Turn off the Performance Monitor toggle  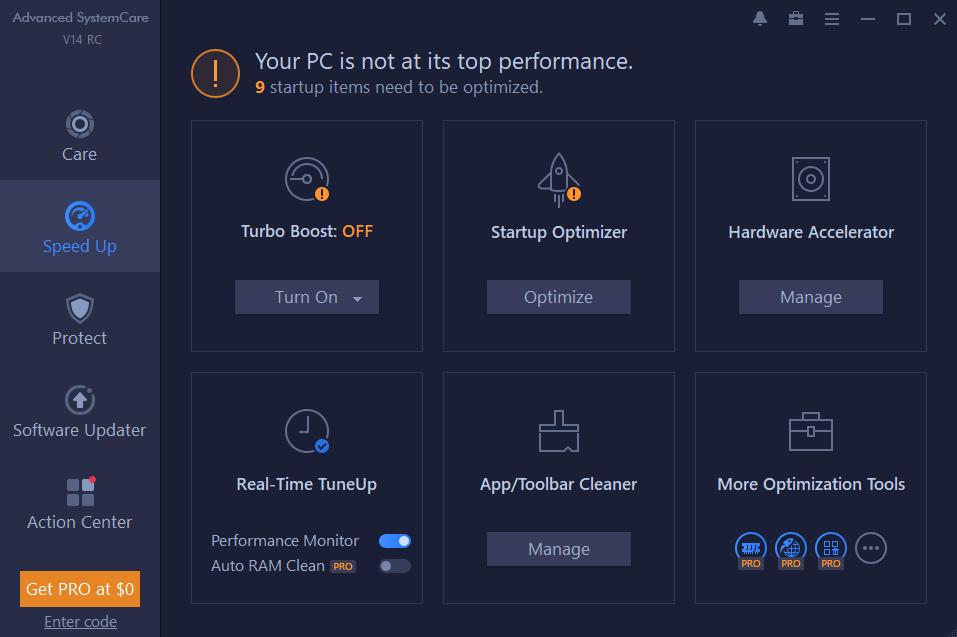(395, 541)
